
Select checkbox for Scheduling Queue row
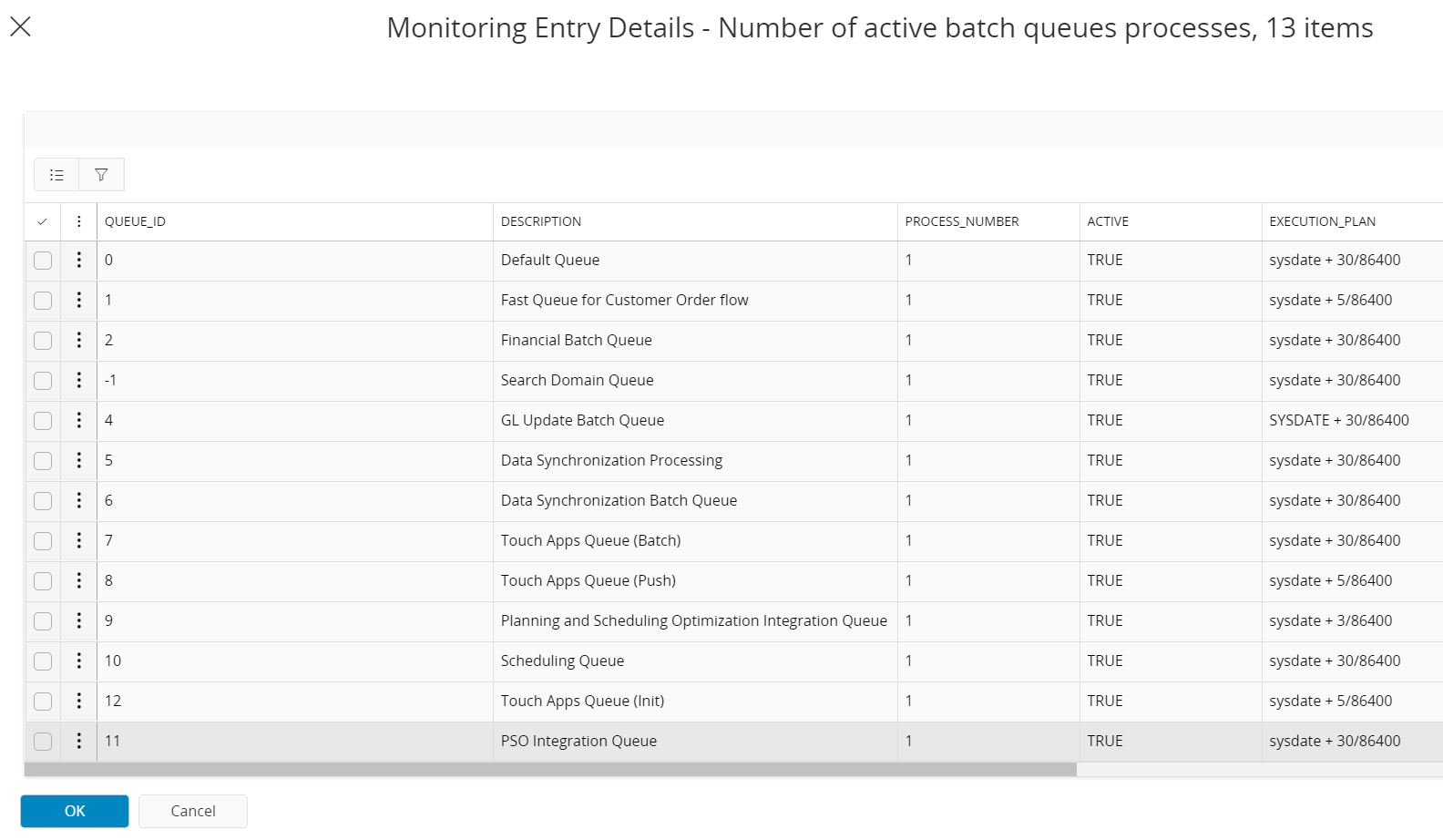[43, 661]
